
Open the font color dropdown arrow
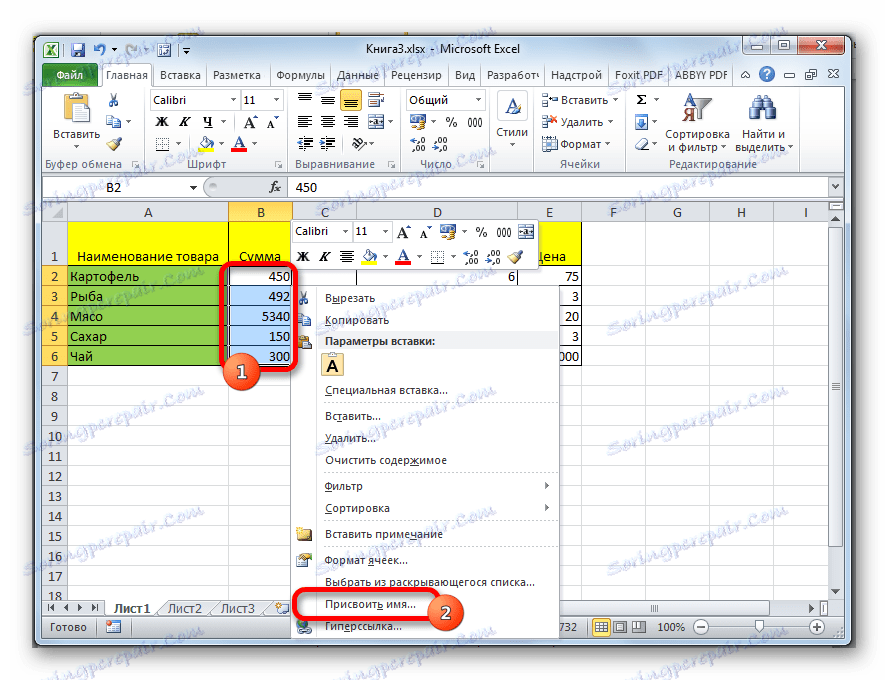coord(253,144)
